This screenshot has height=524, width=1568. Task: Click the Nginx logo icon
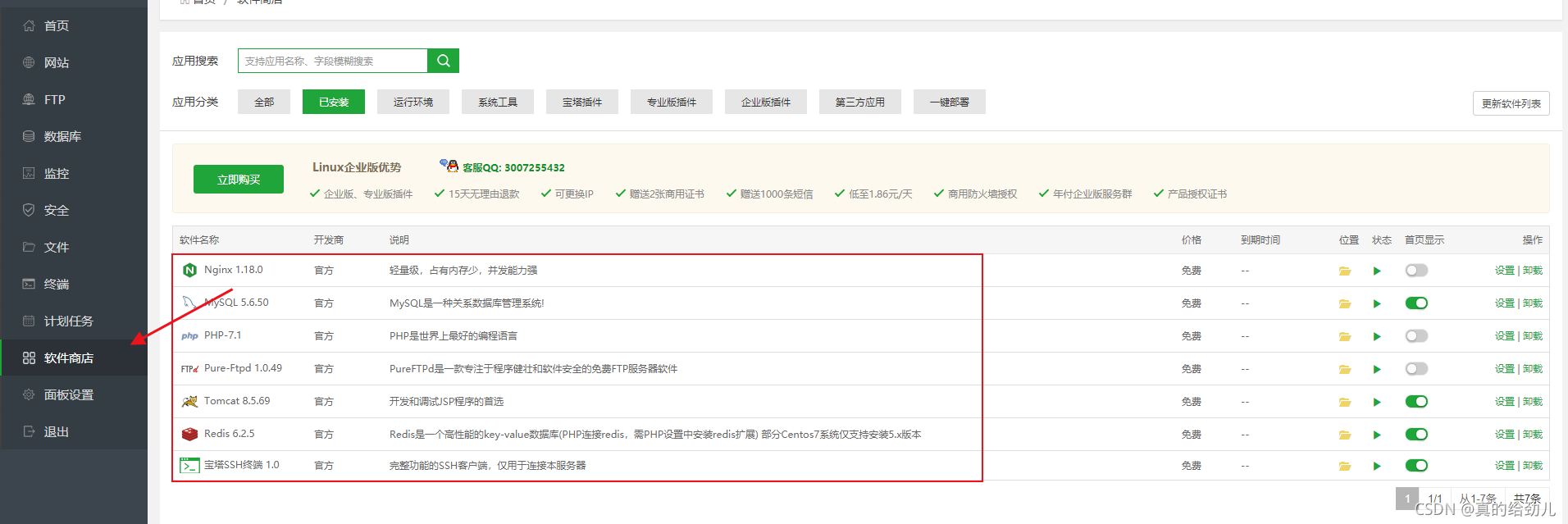click(189, 270)
